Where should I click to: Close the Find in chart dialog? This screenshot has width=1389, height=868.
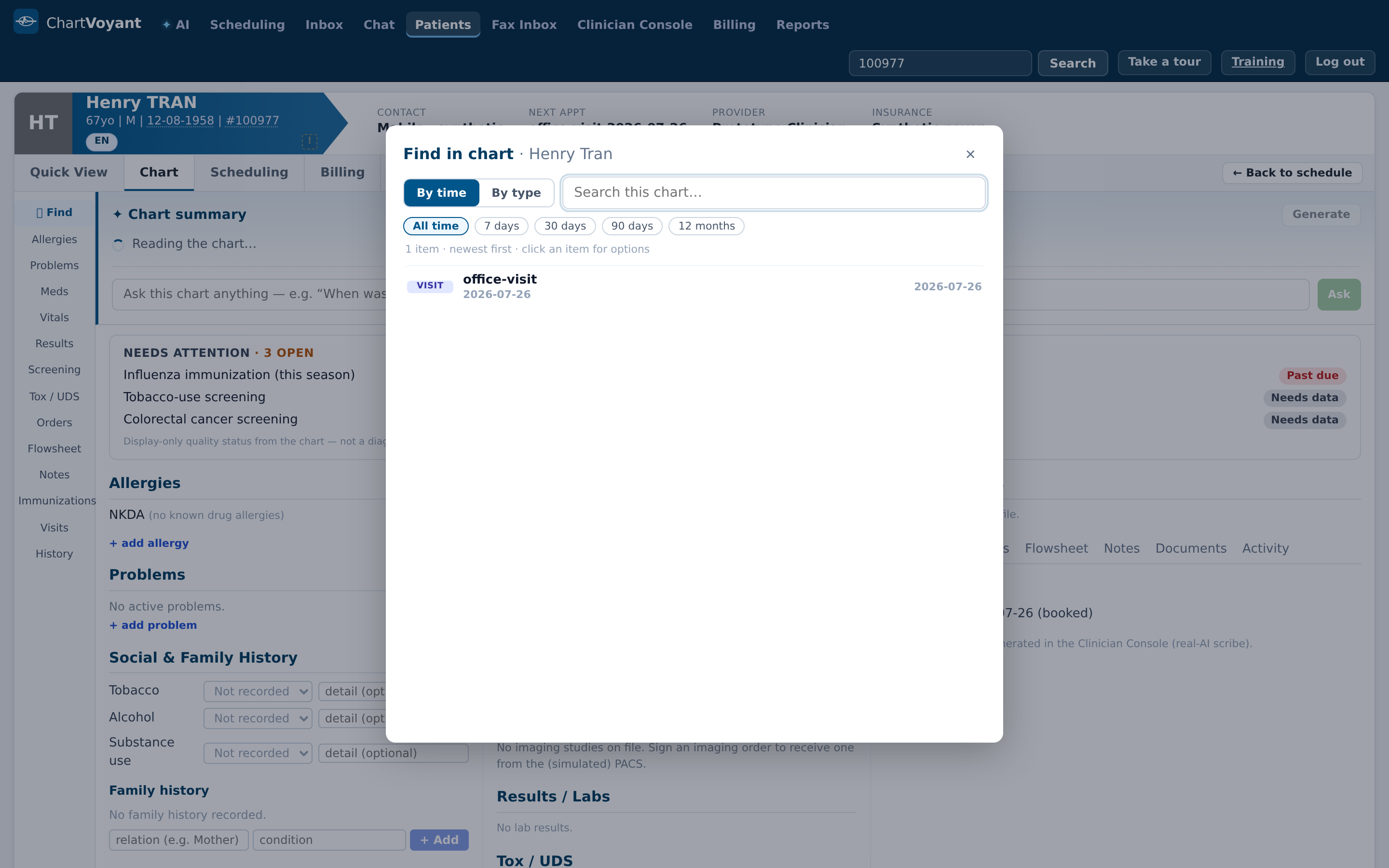pos(970,154)
